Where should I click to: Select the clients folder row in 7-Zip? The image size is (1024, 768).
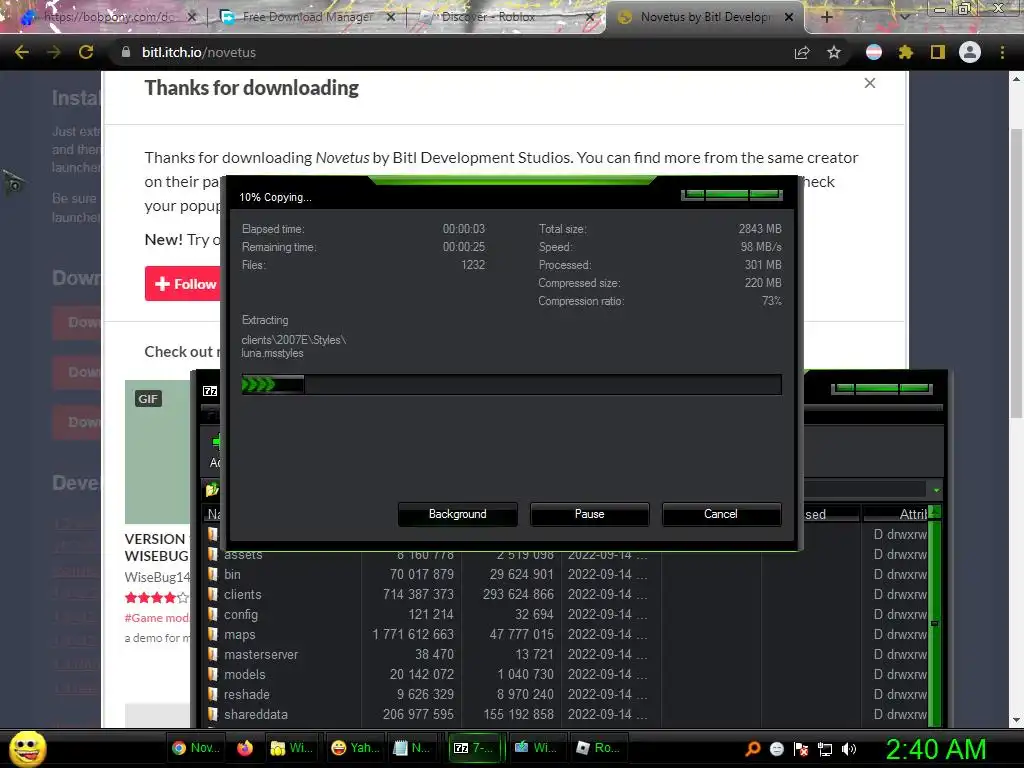[x=566, y=594]
